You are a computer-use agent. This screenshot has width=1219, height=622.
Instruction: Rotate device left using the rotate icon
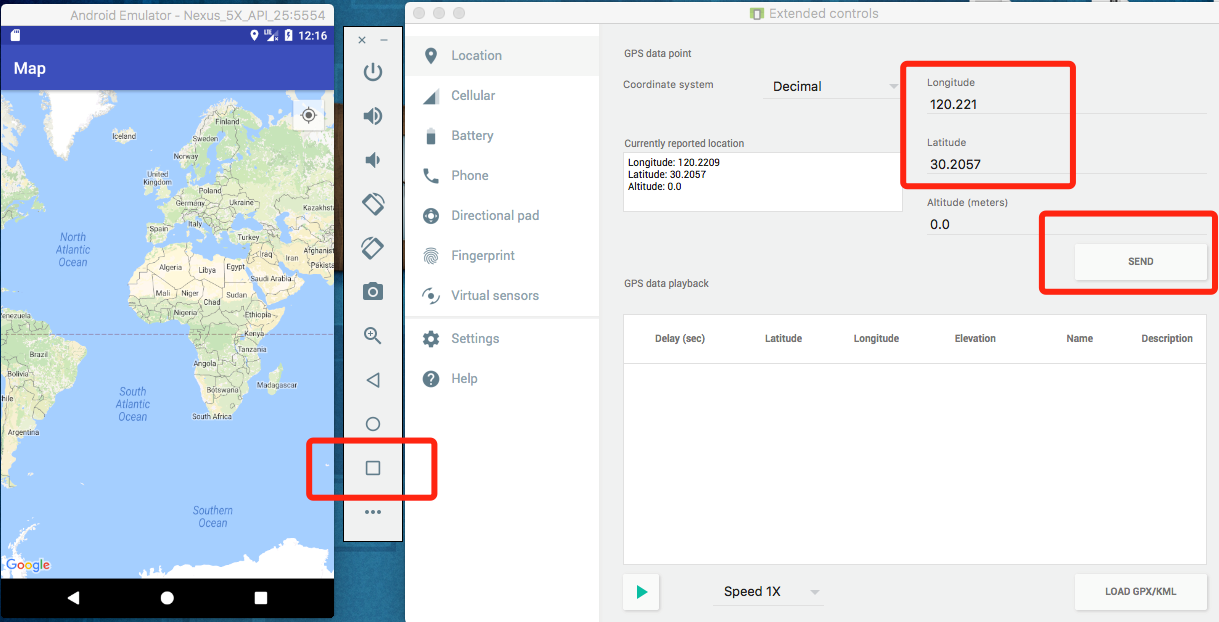tap(373, 204)
